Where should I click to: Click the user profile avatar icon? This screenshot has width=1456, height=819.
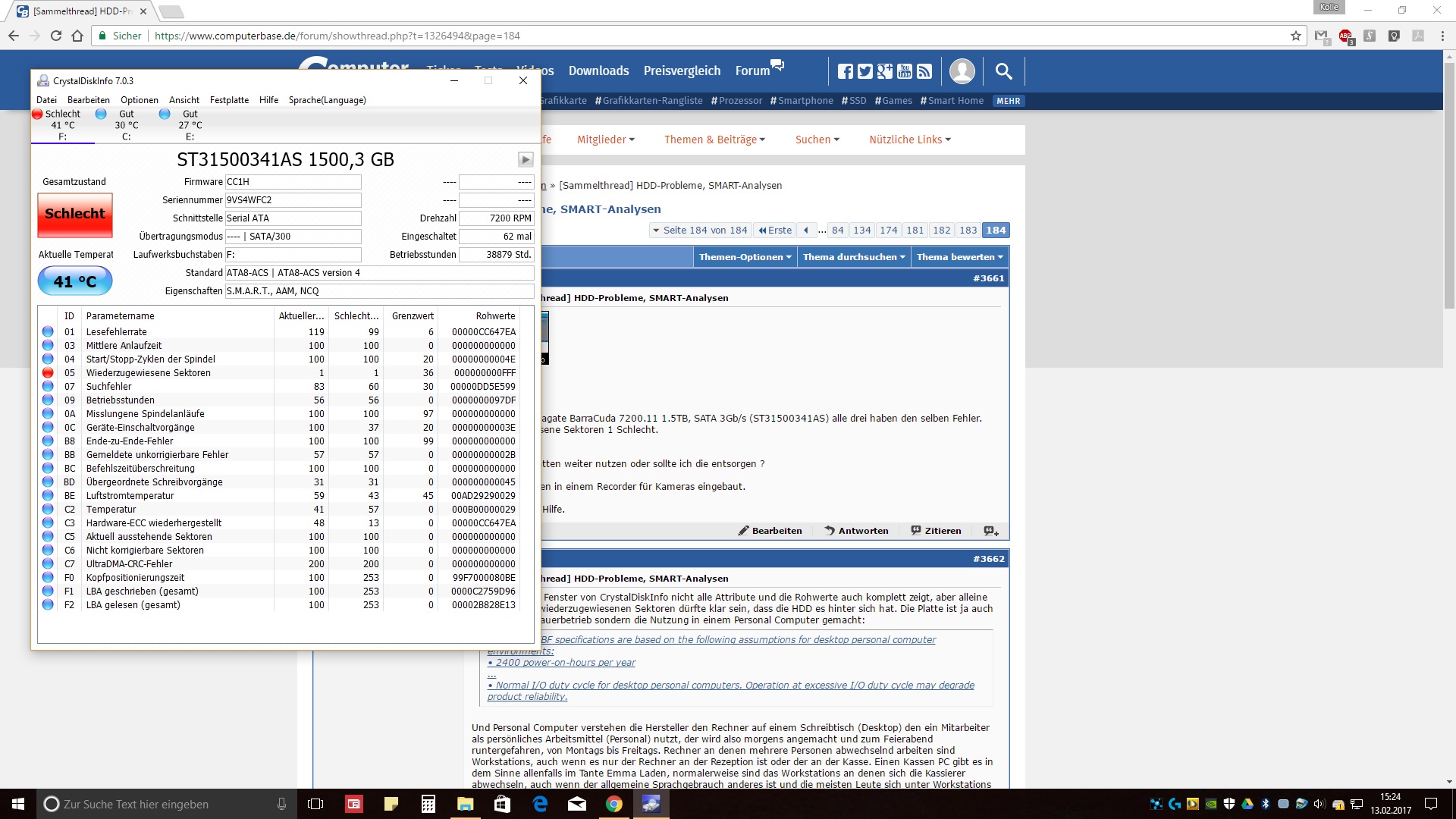pyautogui.click(x=962, y=71)
